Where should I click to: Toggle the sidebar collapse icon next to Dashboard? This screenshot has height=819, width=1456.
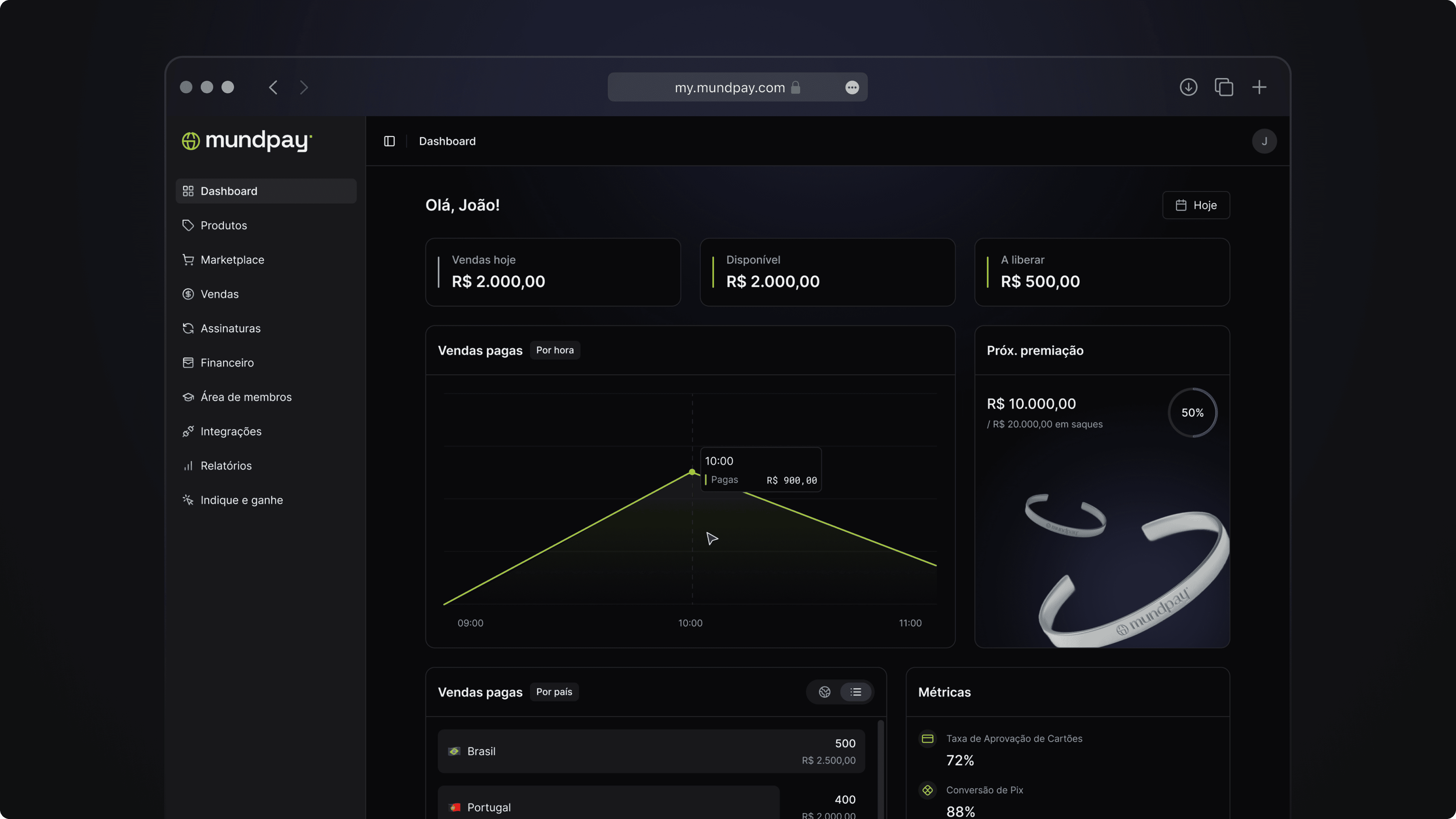[389, 141]
